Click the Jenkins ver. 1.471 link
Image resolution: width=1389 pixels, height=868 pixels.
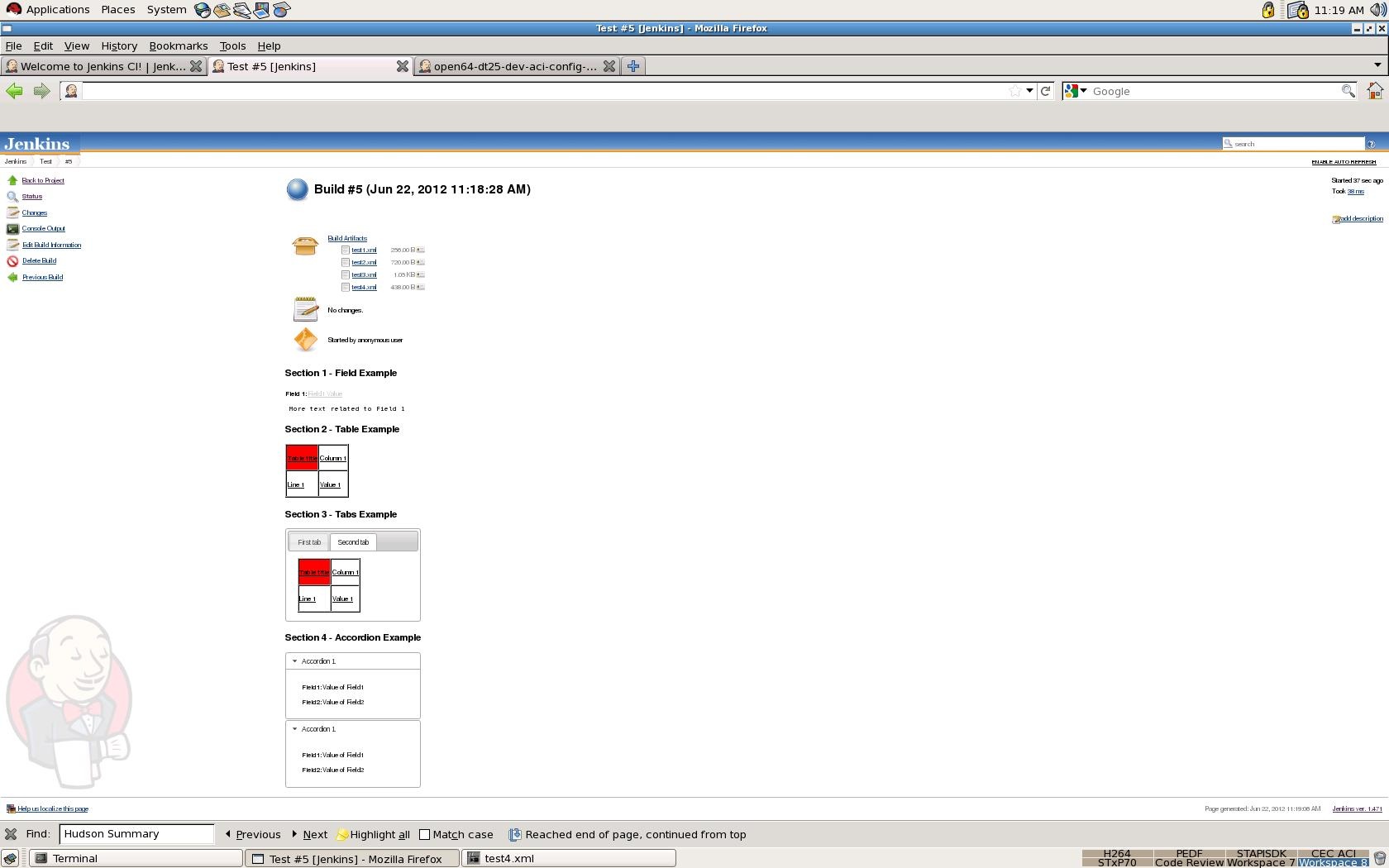pyautogui.click(x=1357, y=809)
